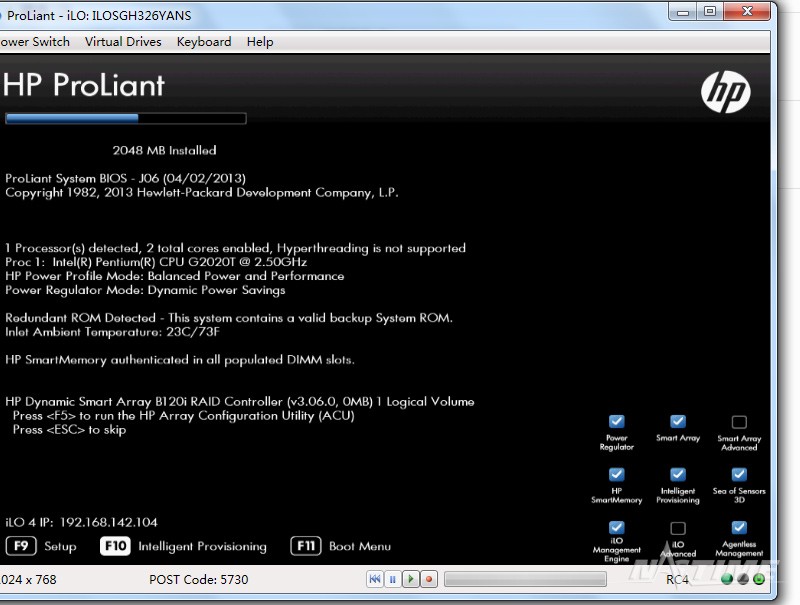Click the F9 Setup key icon
The image size is (800, 605).
21,546
